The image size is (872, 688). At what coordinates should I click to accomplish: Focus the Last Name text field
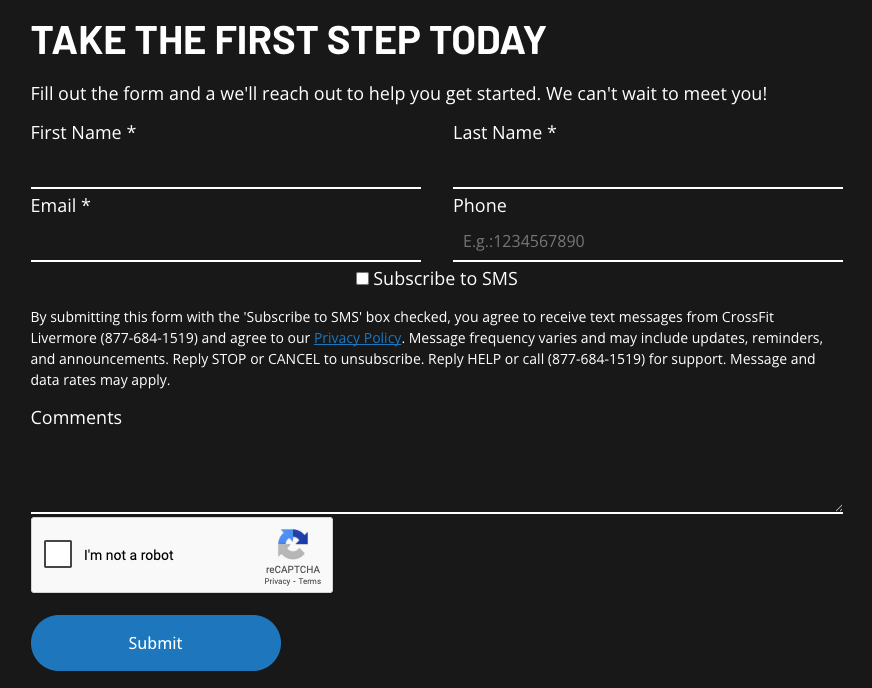point(647,168)
